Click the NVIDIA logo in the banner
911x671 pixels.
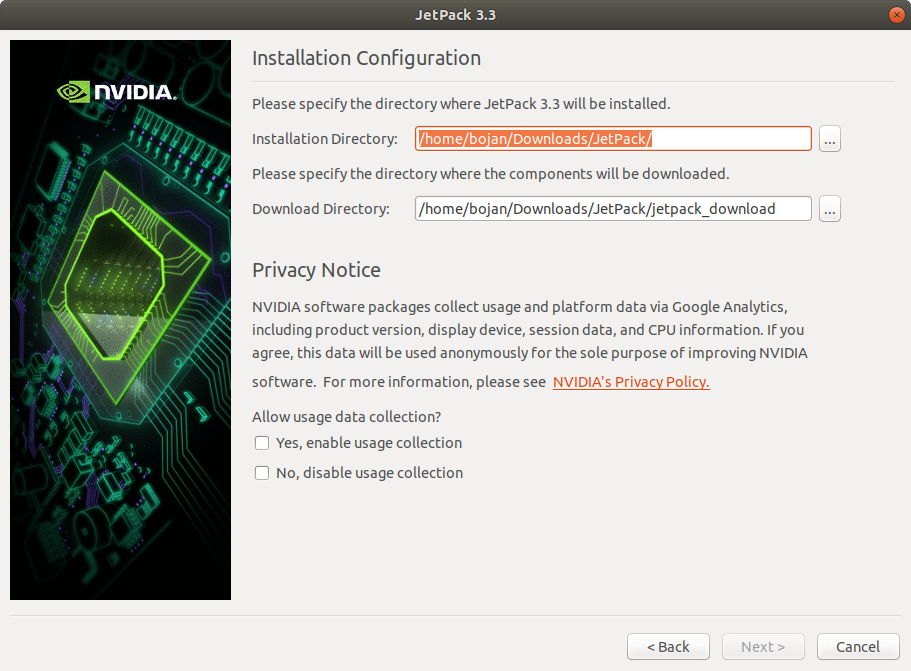pyautogui.click(x=116, y=92)
